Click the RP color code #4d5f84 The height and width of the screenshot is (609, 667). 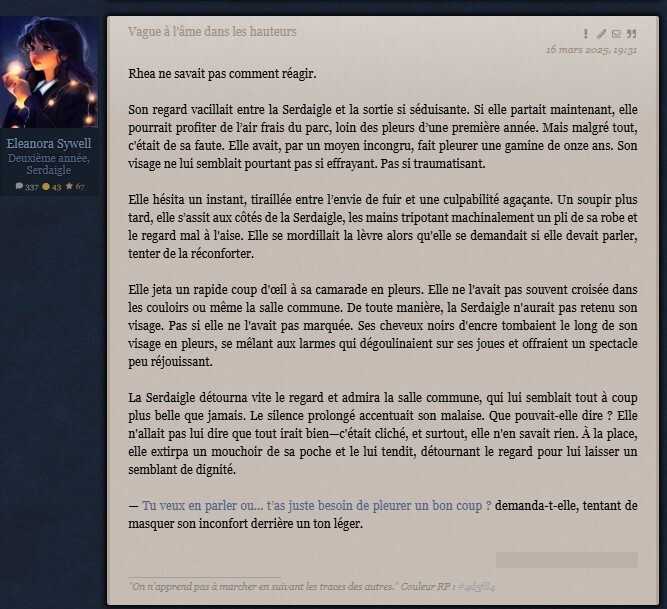point(476,587)
